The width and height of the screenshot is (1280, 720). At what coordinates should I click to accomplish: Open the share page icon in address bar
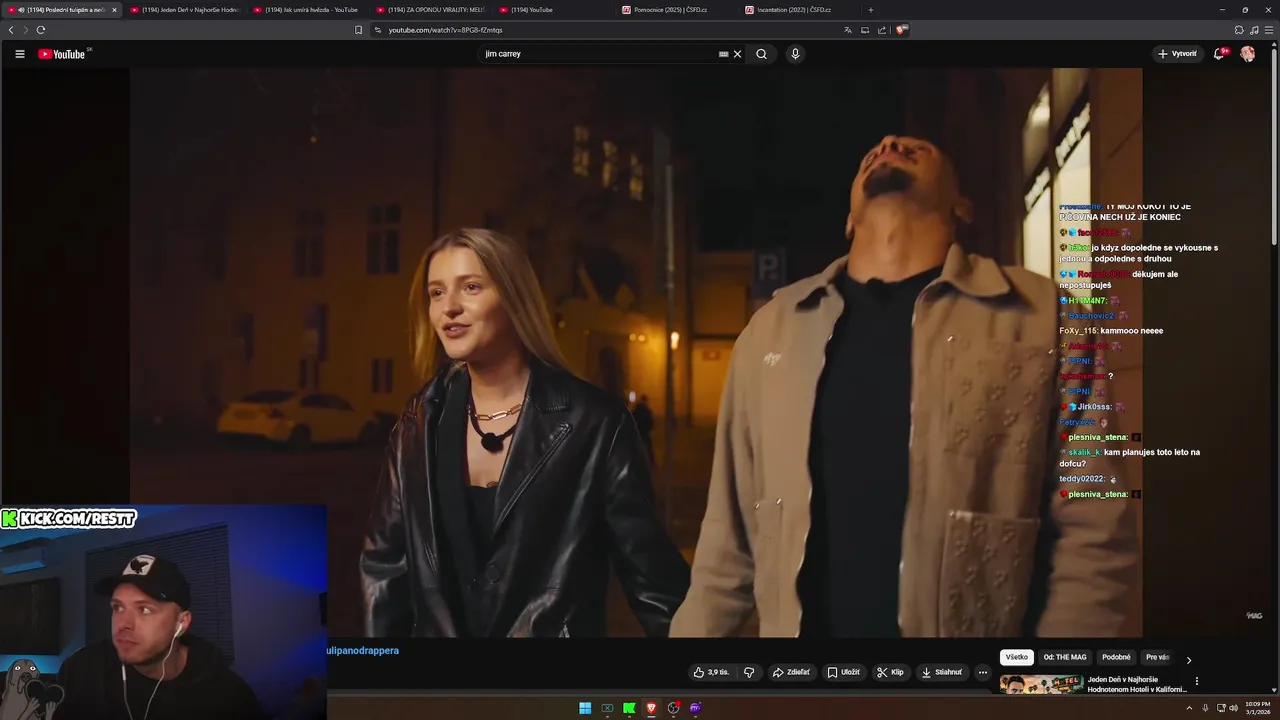click(882, 30)
